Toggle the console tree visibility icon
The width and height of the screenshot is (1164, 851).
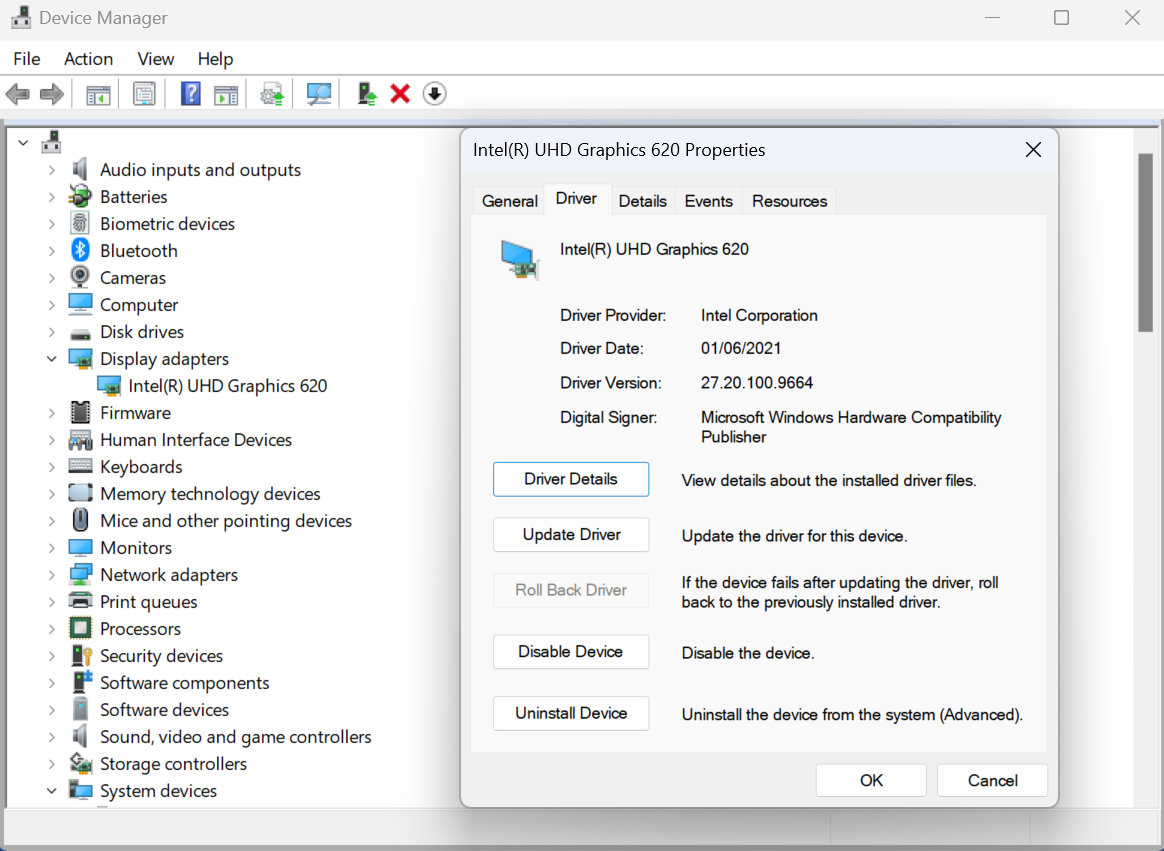click(96, 93)
